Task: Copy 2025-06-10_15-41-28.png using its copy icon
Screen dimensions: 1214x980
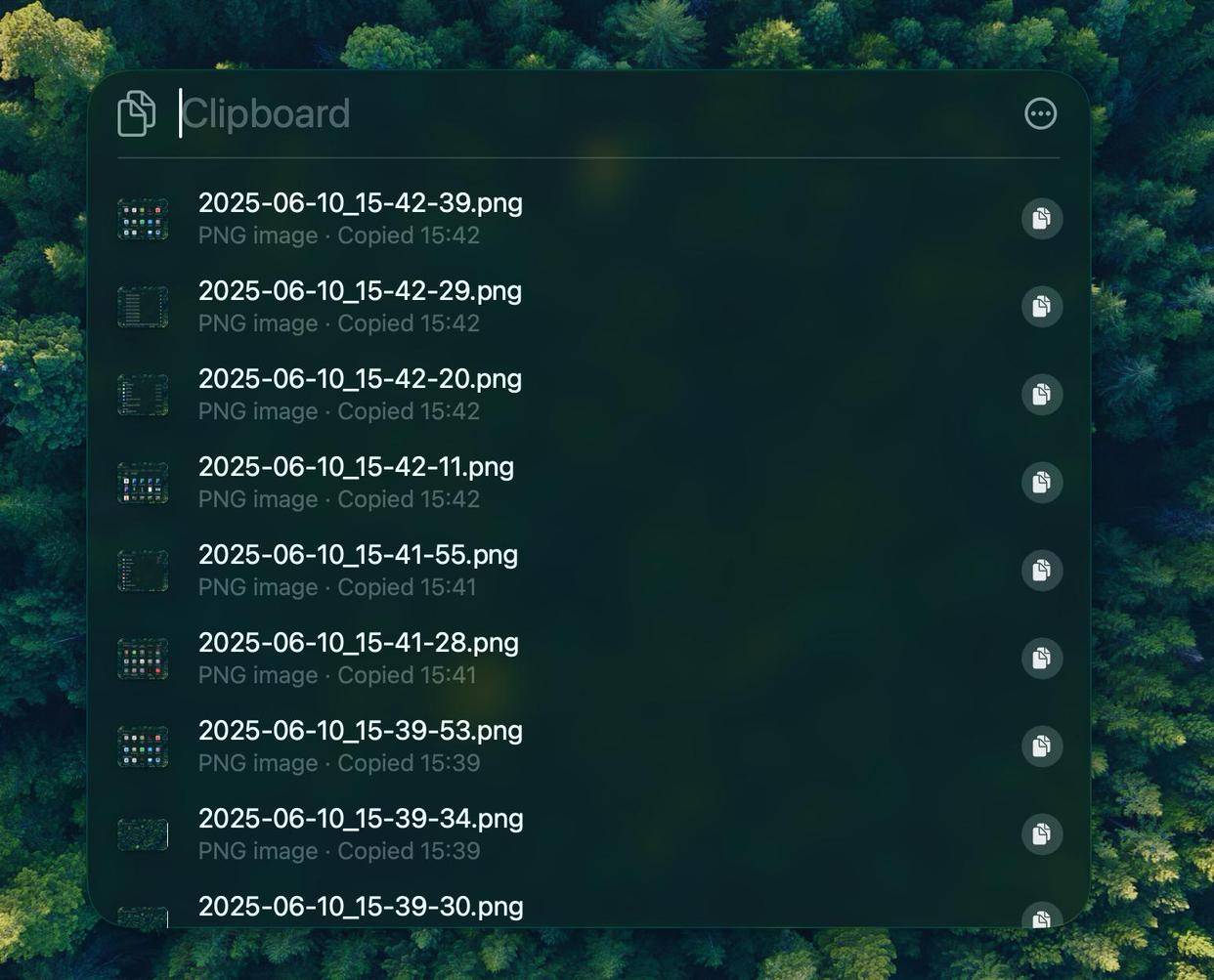Action: click(1042, 658)
